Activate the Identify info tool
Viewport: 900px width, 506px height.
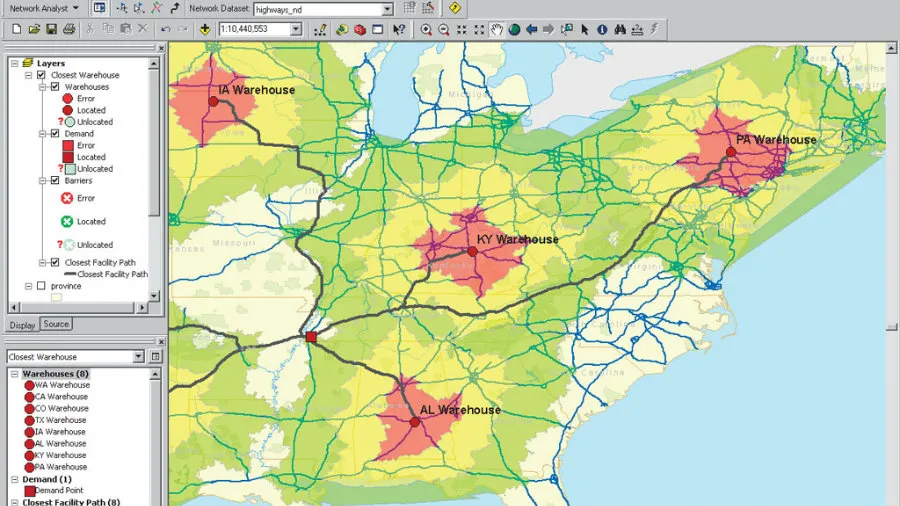click(602, 30)
